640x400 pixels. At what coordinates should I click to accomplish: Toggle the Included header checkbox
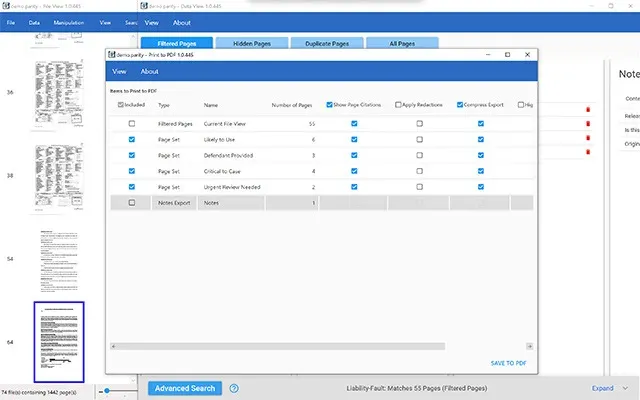pyautogui.click(x=120, y=105)
